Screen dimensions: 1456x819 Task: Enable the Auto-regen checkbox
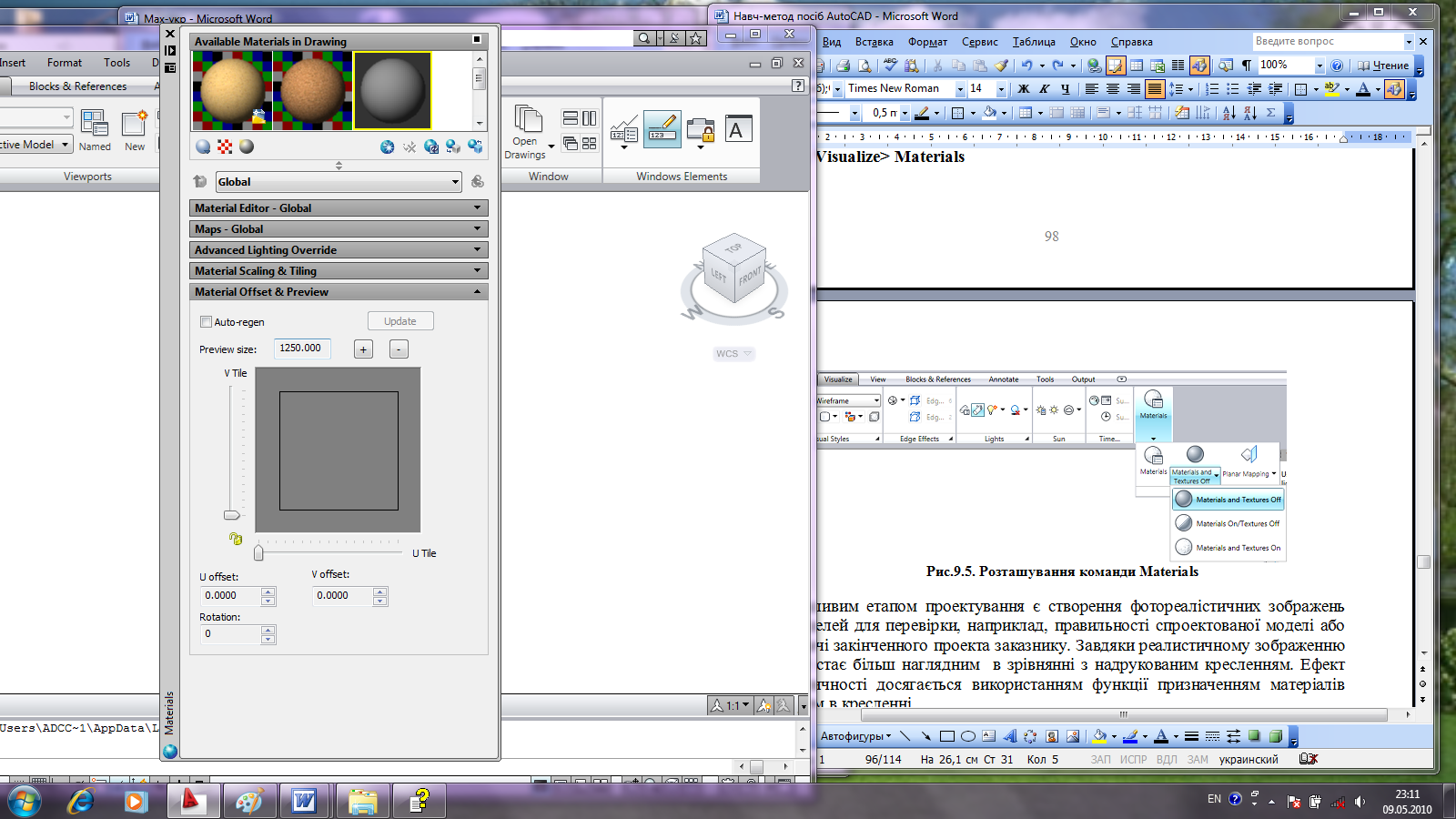[206, 321]
